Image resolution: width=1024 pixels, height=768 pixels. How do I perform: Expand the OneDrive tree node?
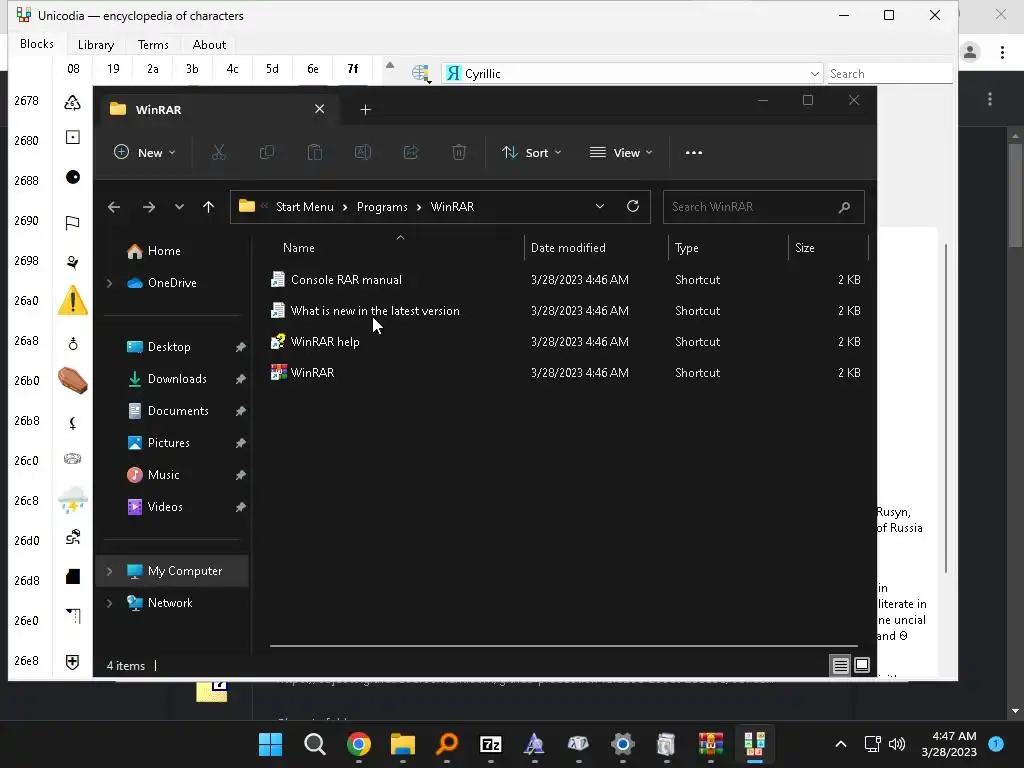coord(109,283)
